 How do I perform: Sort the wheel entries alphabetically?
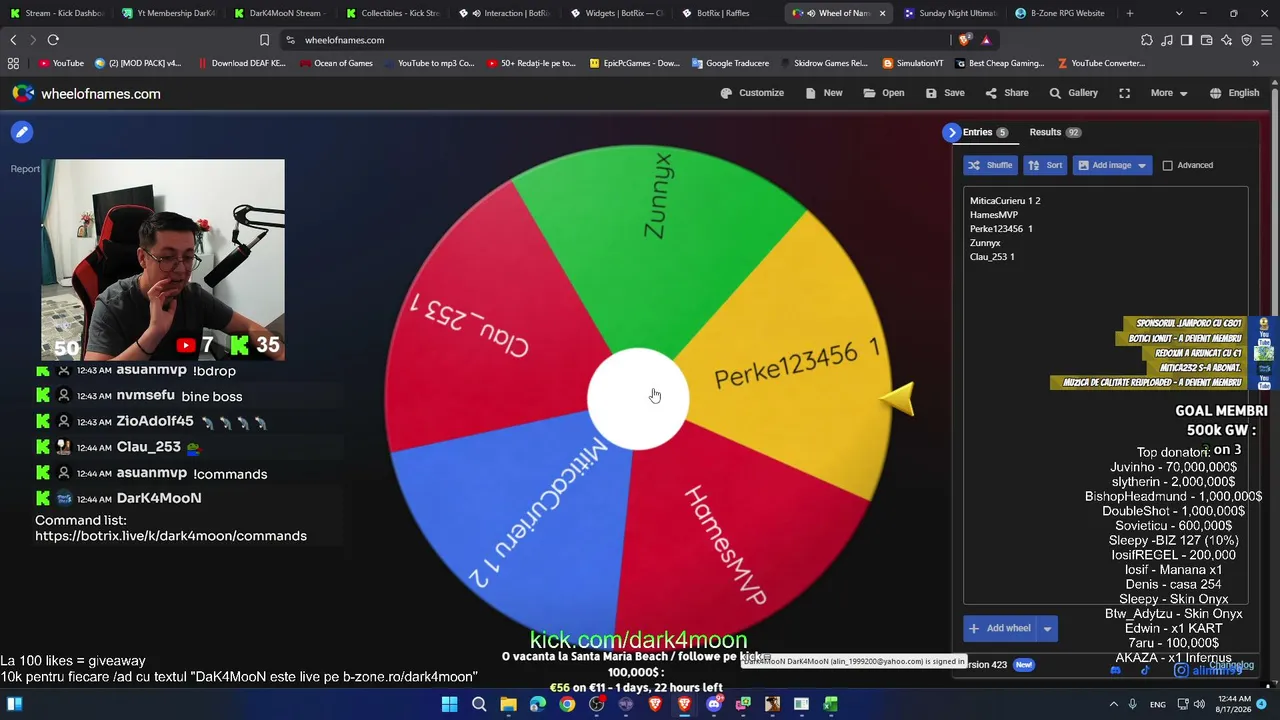point(1045,165)
